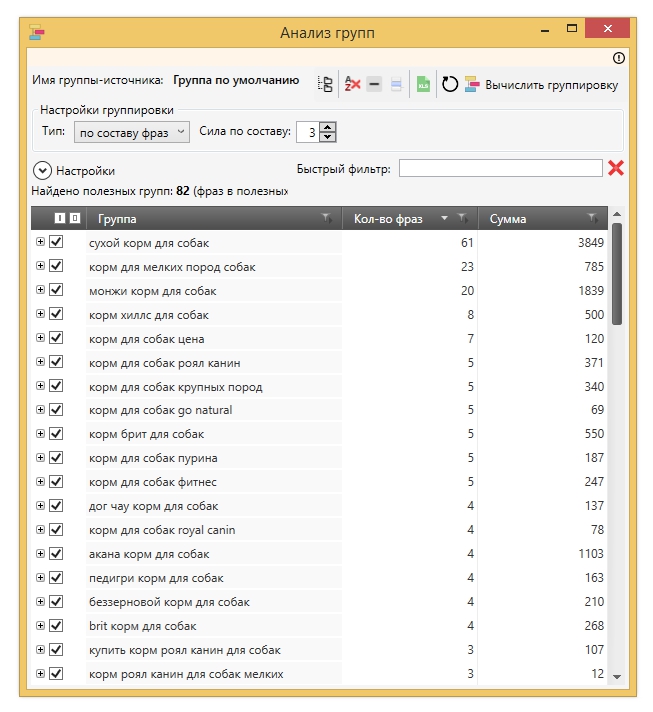Increase Сила по составу value
The width and height of the screenshot is (653, 712).
[x=328, y=127]
